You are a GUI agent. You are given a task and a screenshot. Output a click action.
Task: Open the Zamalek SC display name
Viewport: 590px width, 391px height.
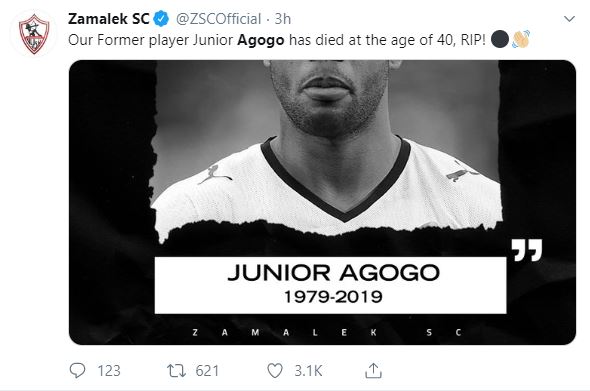point(109,19)
